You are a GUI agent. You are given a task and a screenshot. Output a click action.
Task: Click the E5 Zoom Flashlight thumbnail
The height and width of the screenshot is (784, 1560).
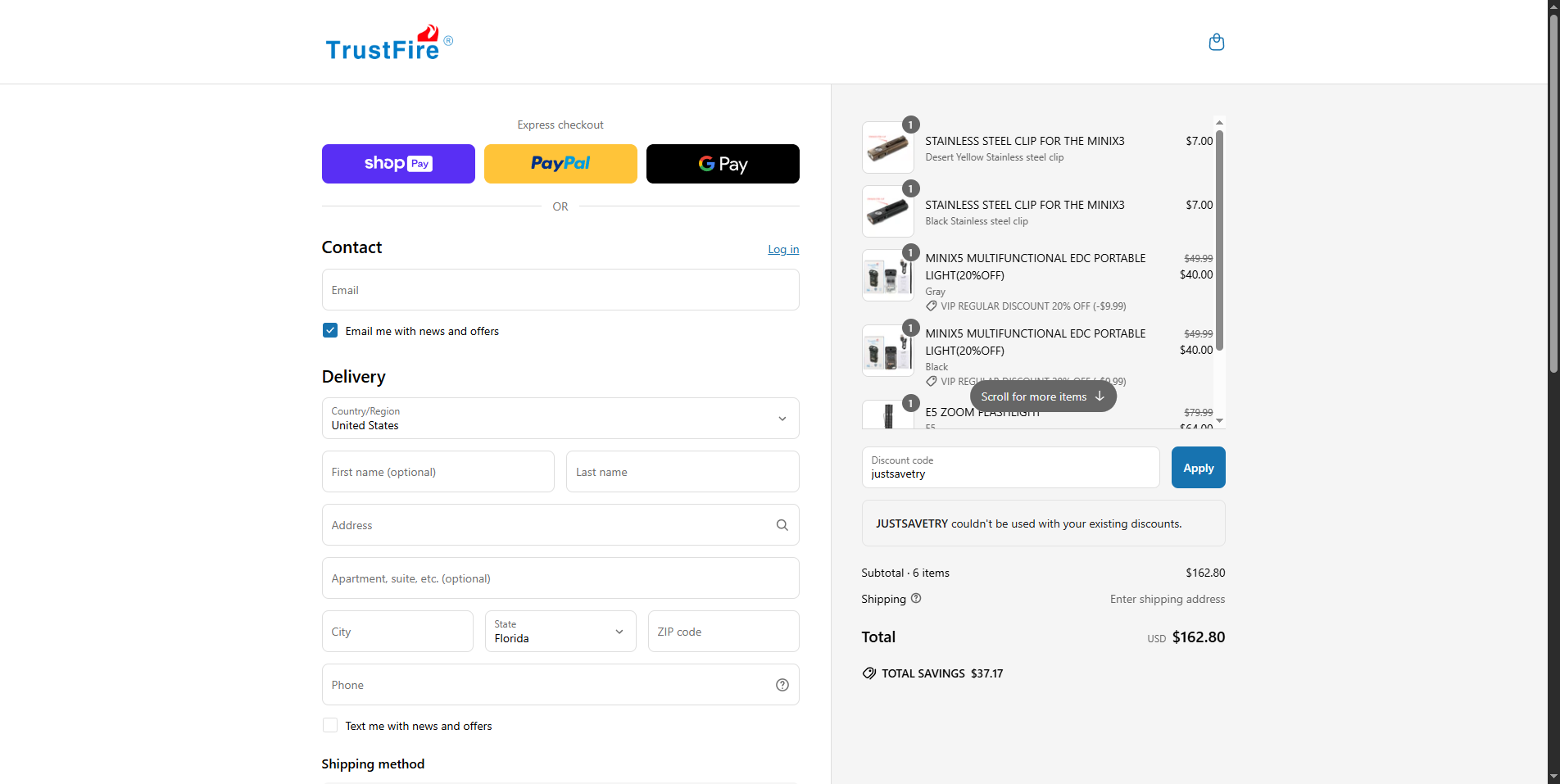[888, 415]
